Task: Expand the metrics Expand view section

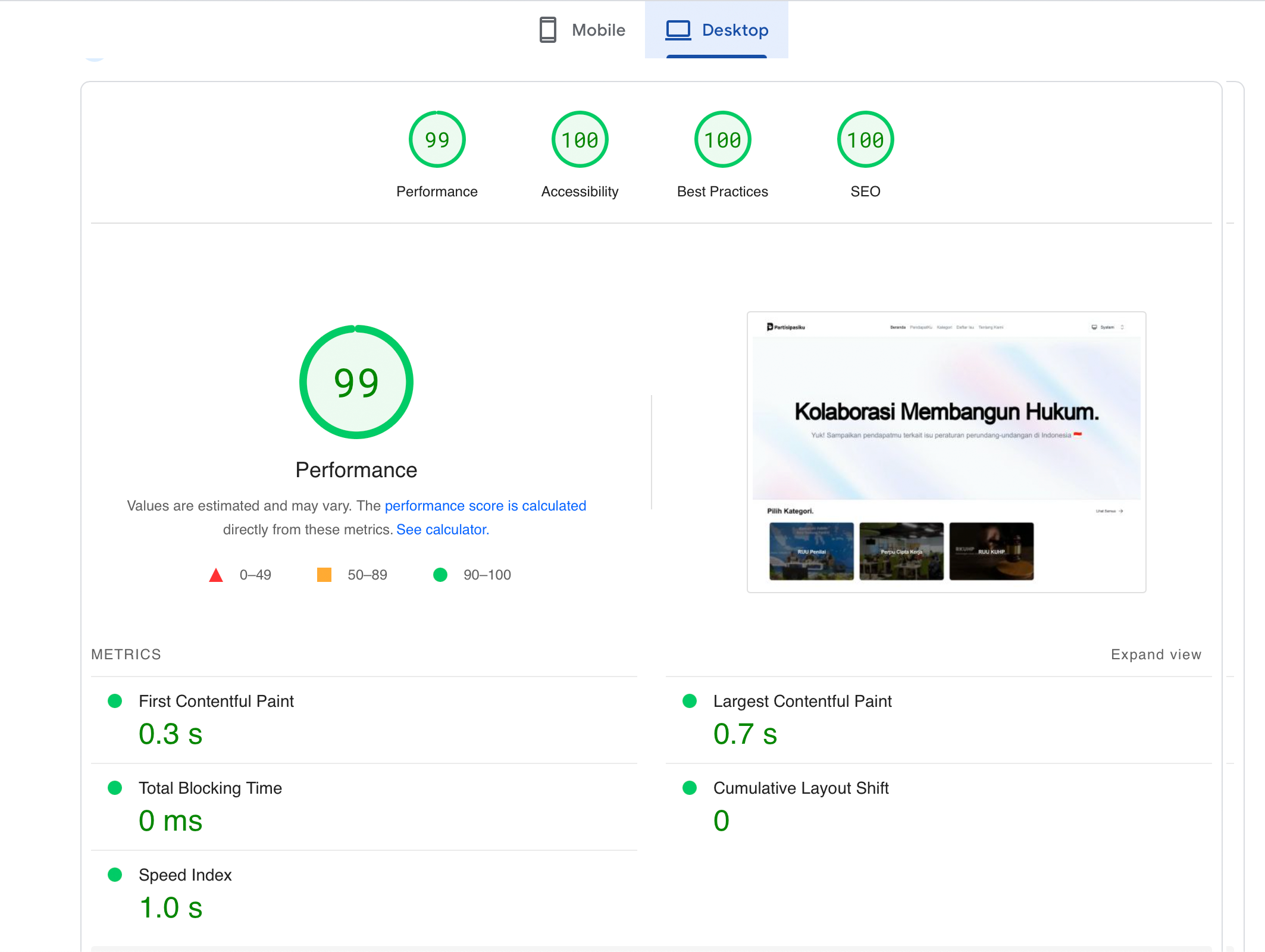Action: click(x=1156, y=654)
